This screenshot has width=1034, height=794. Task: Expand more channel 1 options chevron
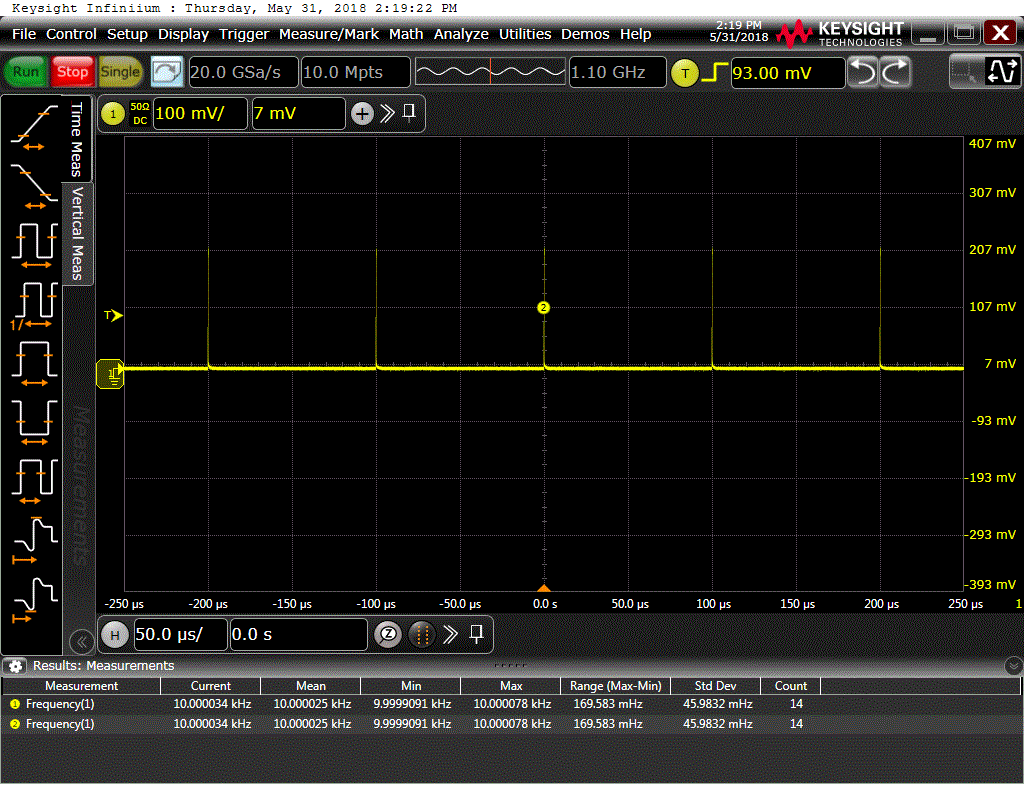387,114
